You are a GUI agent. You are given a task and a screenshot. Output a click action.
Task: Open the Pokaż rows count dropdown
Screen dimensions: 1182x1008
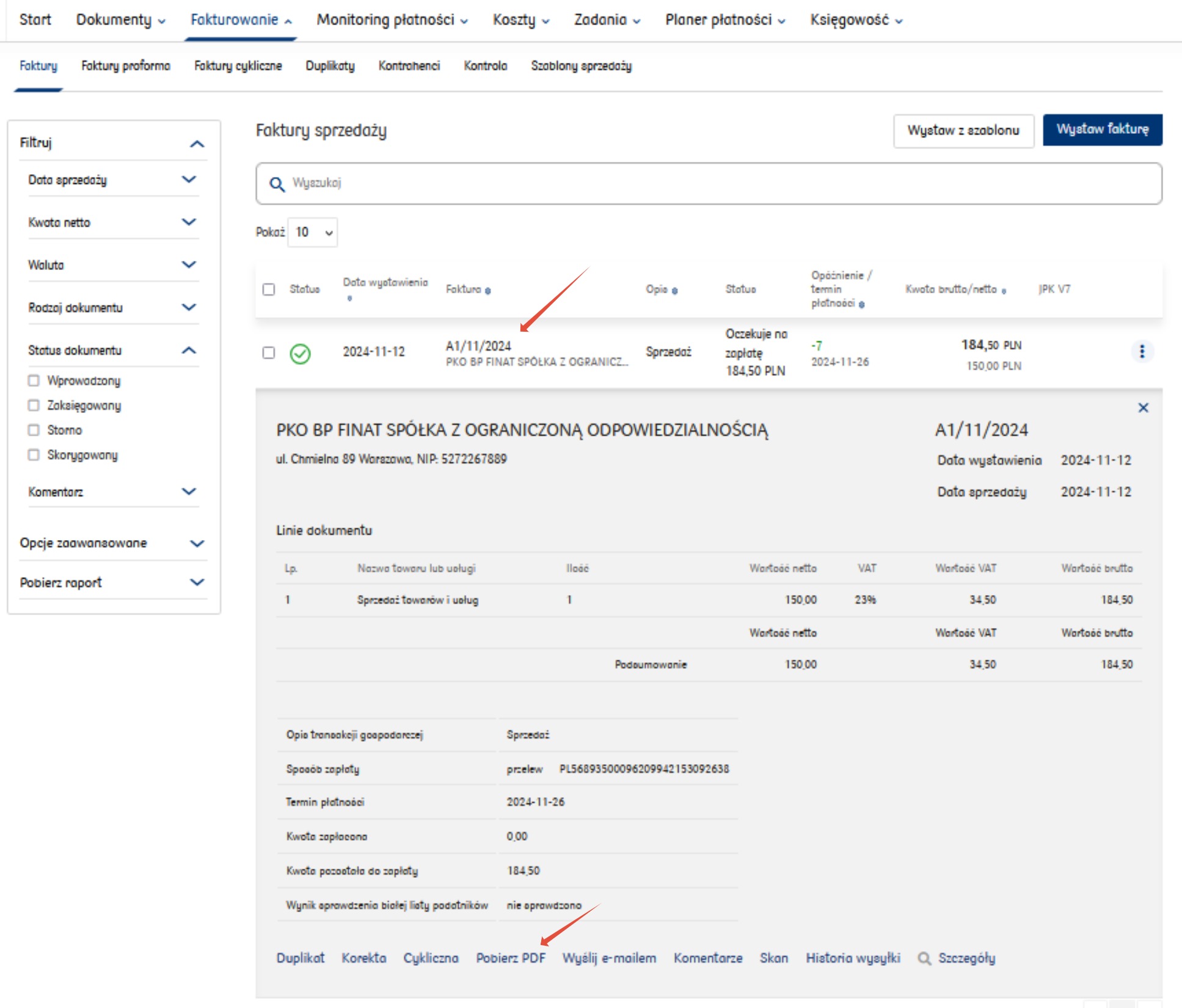pyautogui.click(x=313, y=232)
